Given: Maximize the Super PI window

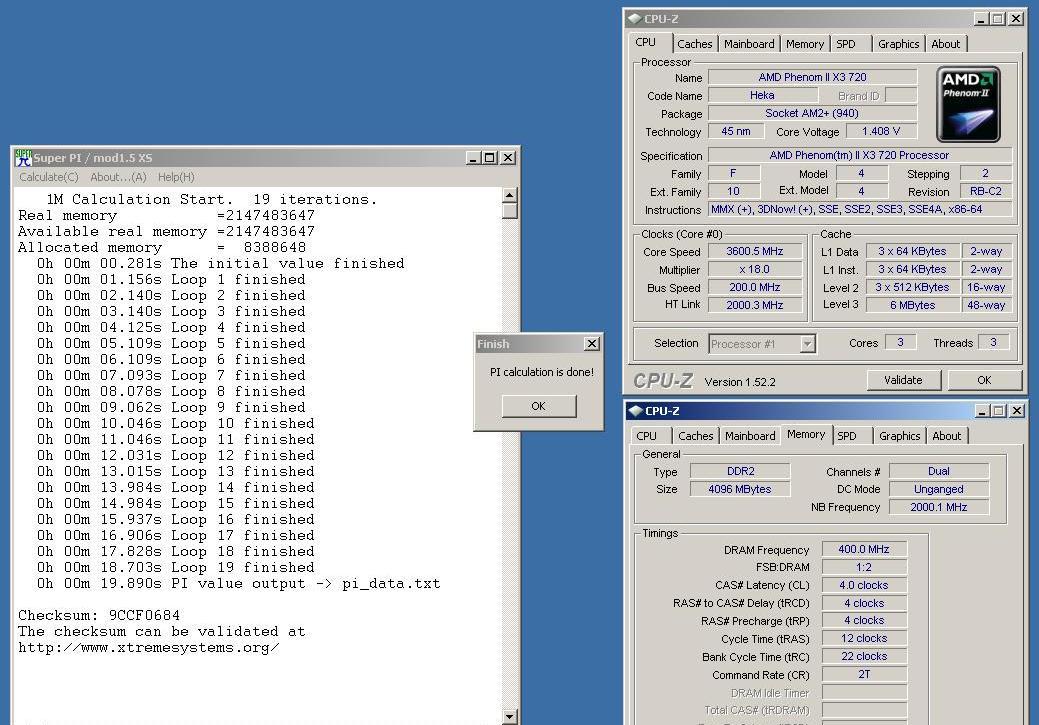Looking at the screenshot, I should tap(490, 158).
